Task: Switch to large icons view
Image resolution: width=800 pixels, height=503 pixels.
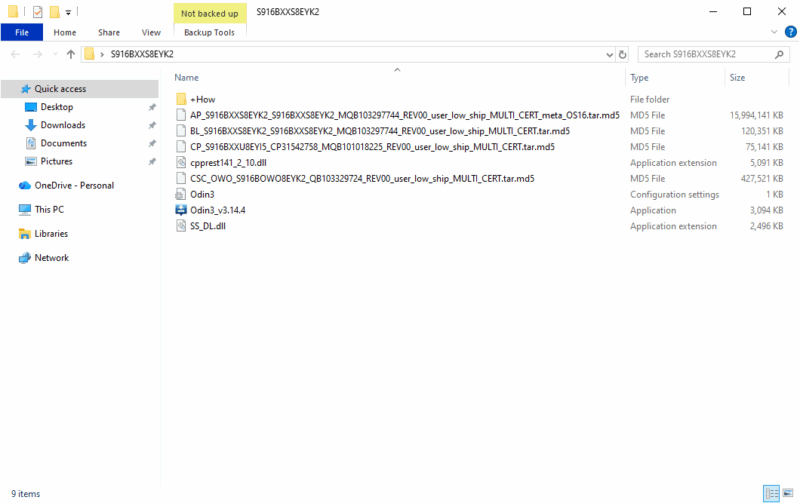Action: [787, 493]
